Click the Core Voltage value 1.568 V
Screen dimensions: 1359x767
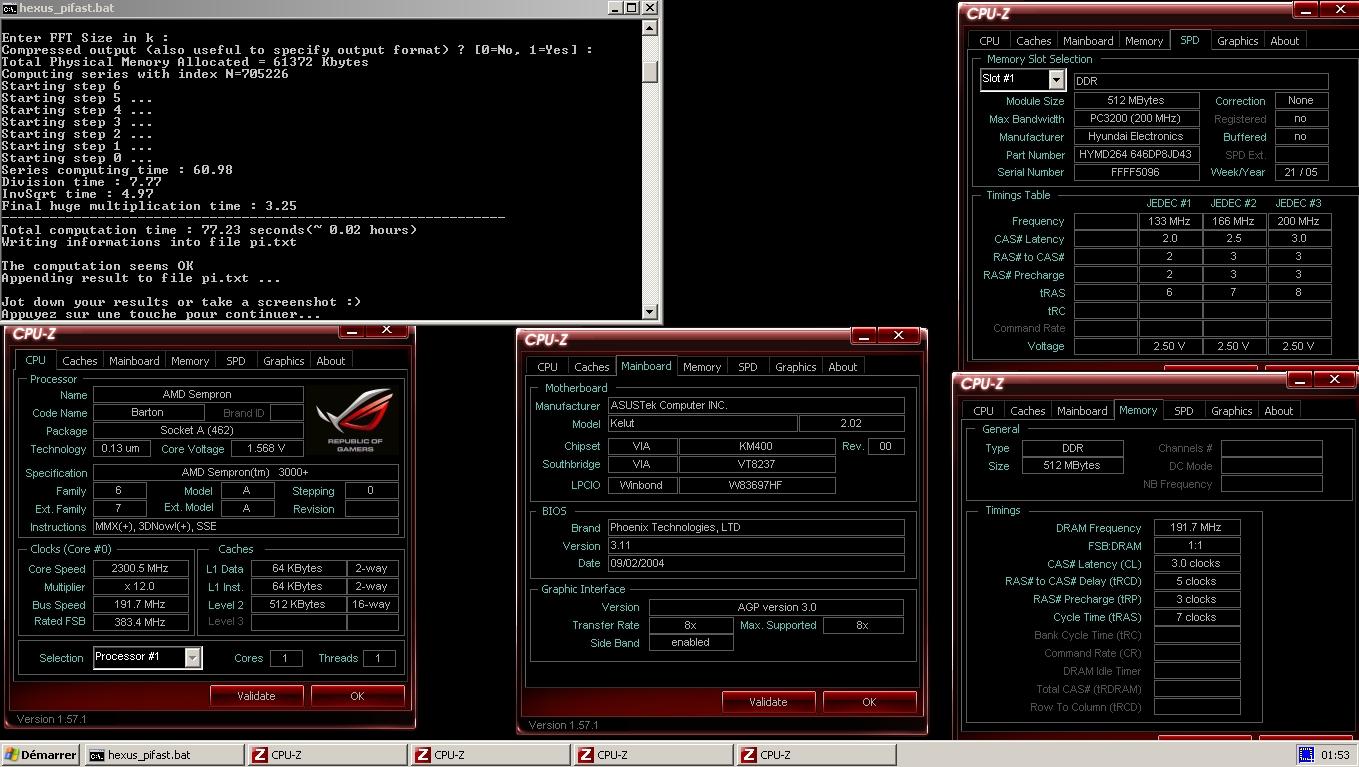tap(265, 449)
